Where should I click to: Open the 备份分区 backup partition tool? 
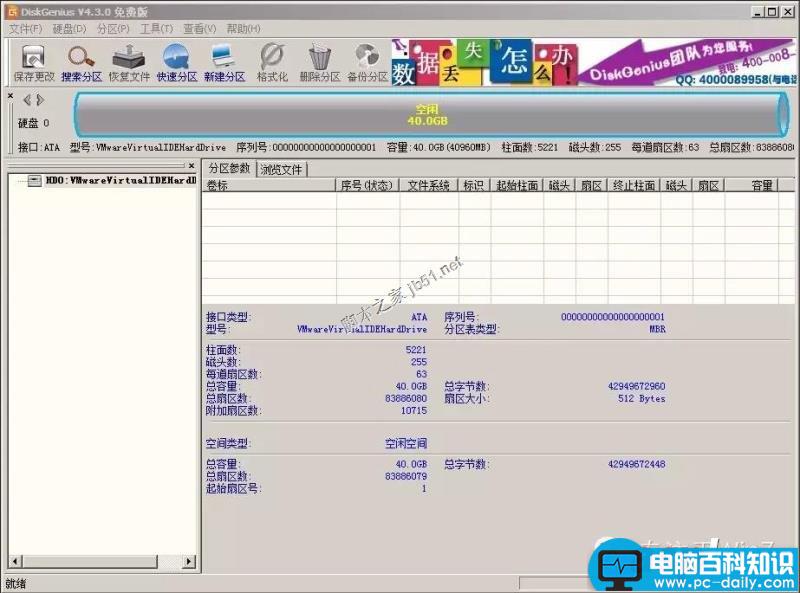[x=367, y=63]
